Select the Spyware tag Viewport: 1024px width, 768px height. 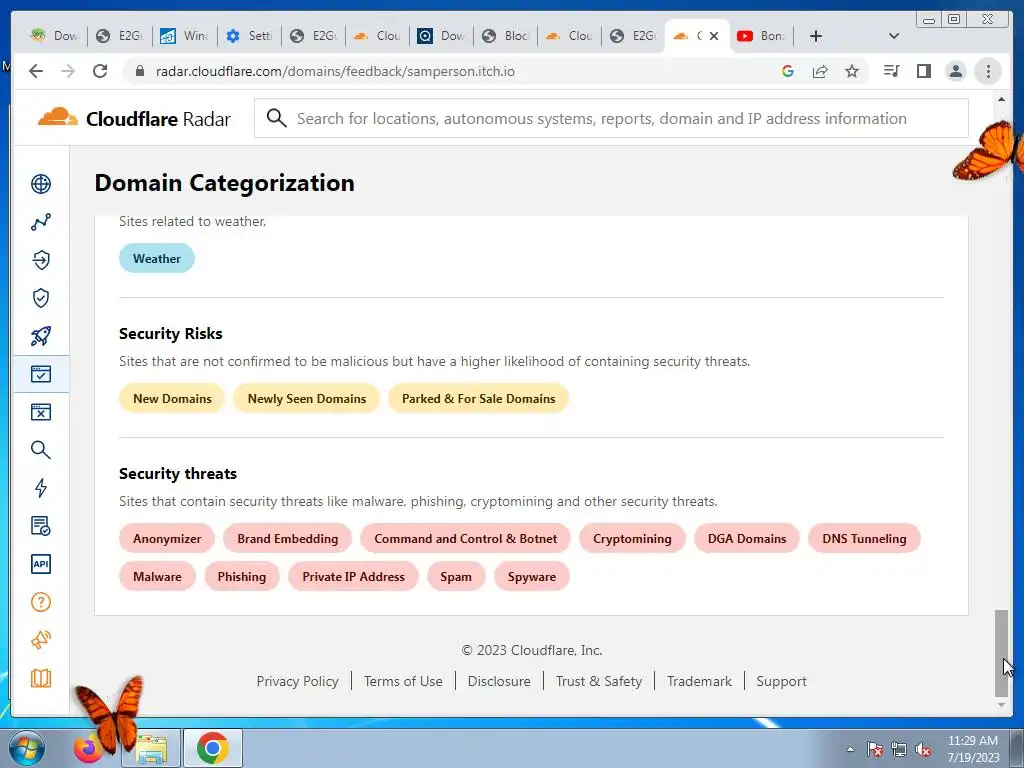(x=532, y=577)
